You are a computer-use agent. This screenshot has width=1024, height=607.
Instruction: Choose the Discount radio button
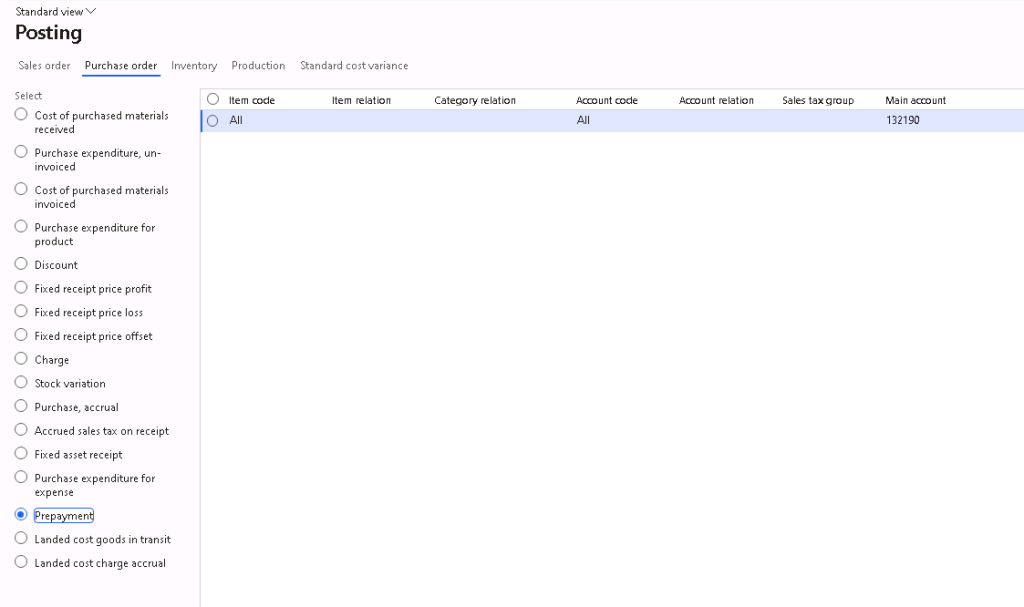[x=21, y=264]
